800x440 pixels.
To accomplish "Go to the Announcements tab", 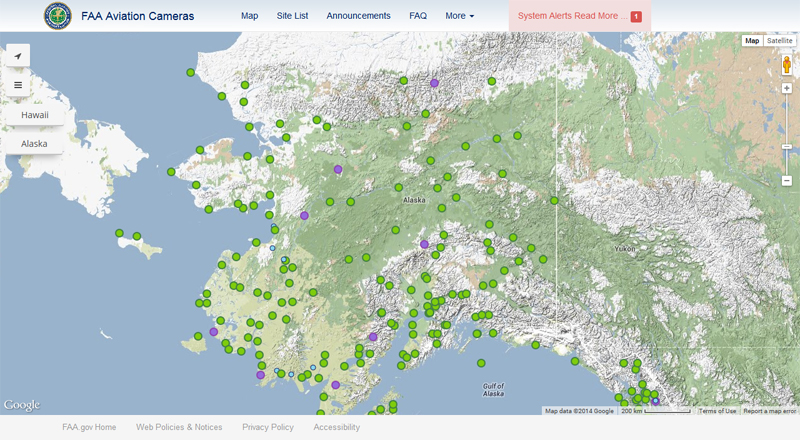I will point(358,16).
